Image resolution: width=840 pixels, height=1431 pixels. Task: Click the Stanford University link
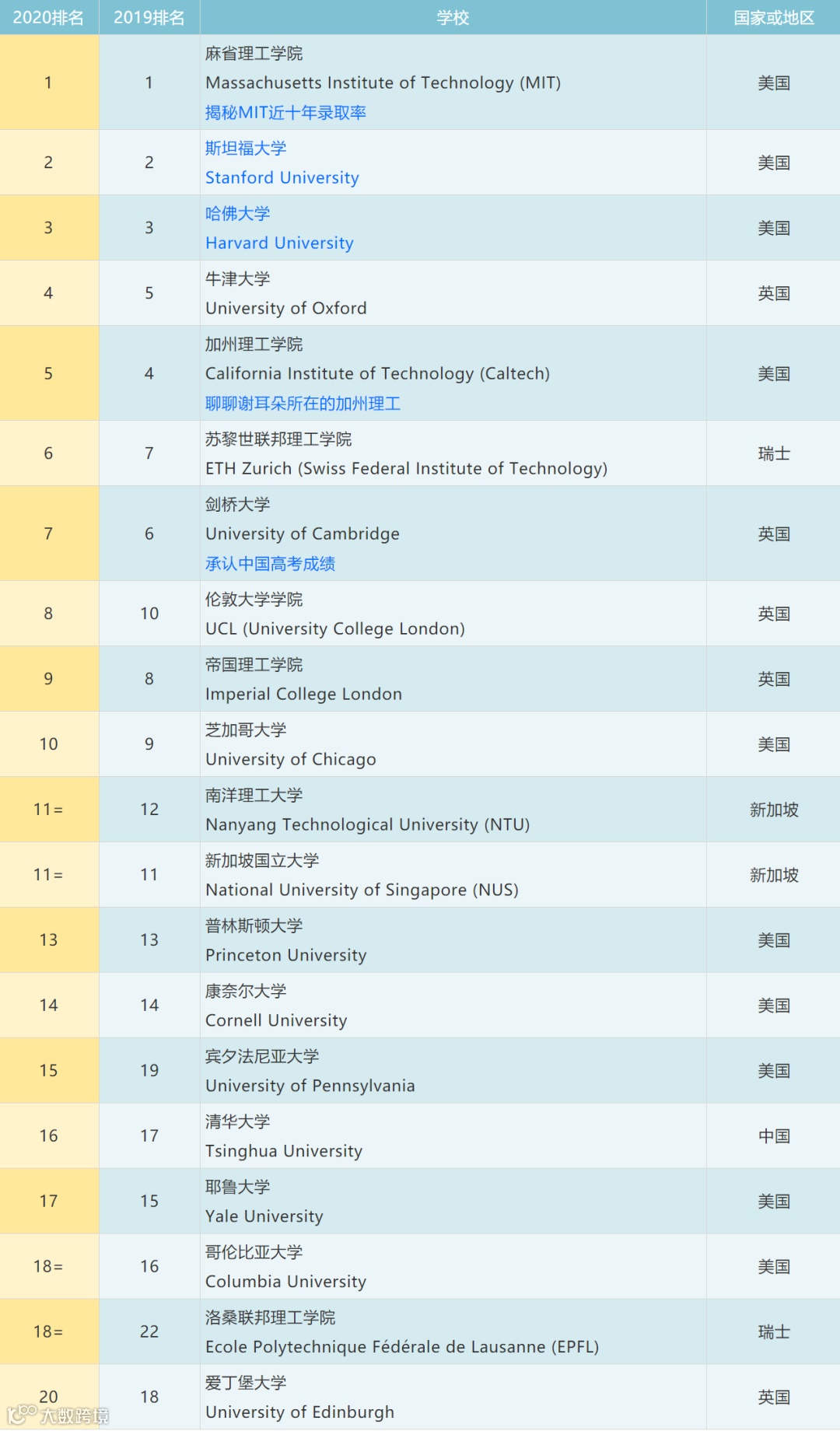tap(282, 178)
